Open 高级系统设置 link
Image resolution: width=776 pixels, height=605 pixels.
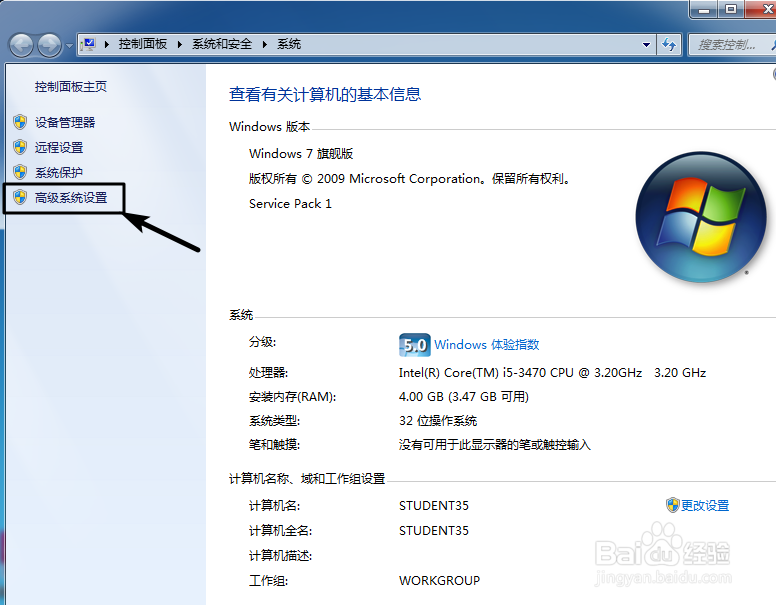tap(71, 198)
